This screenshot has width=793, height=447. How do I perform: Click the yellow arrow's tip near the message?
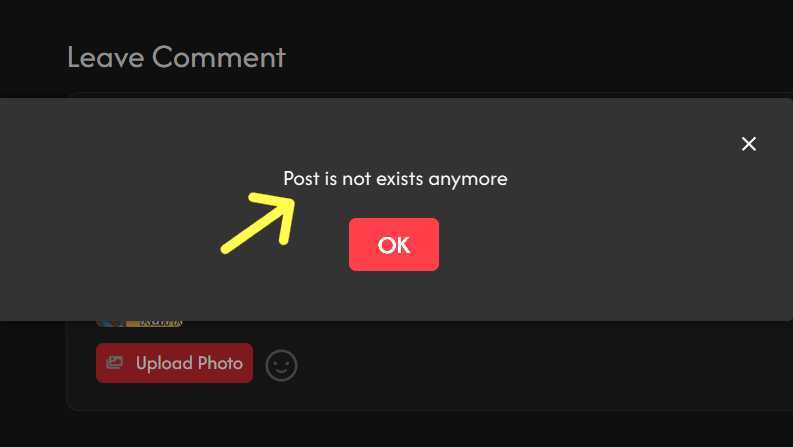point(289,201)
